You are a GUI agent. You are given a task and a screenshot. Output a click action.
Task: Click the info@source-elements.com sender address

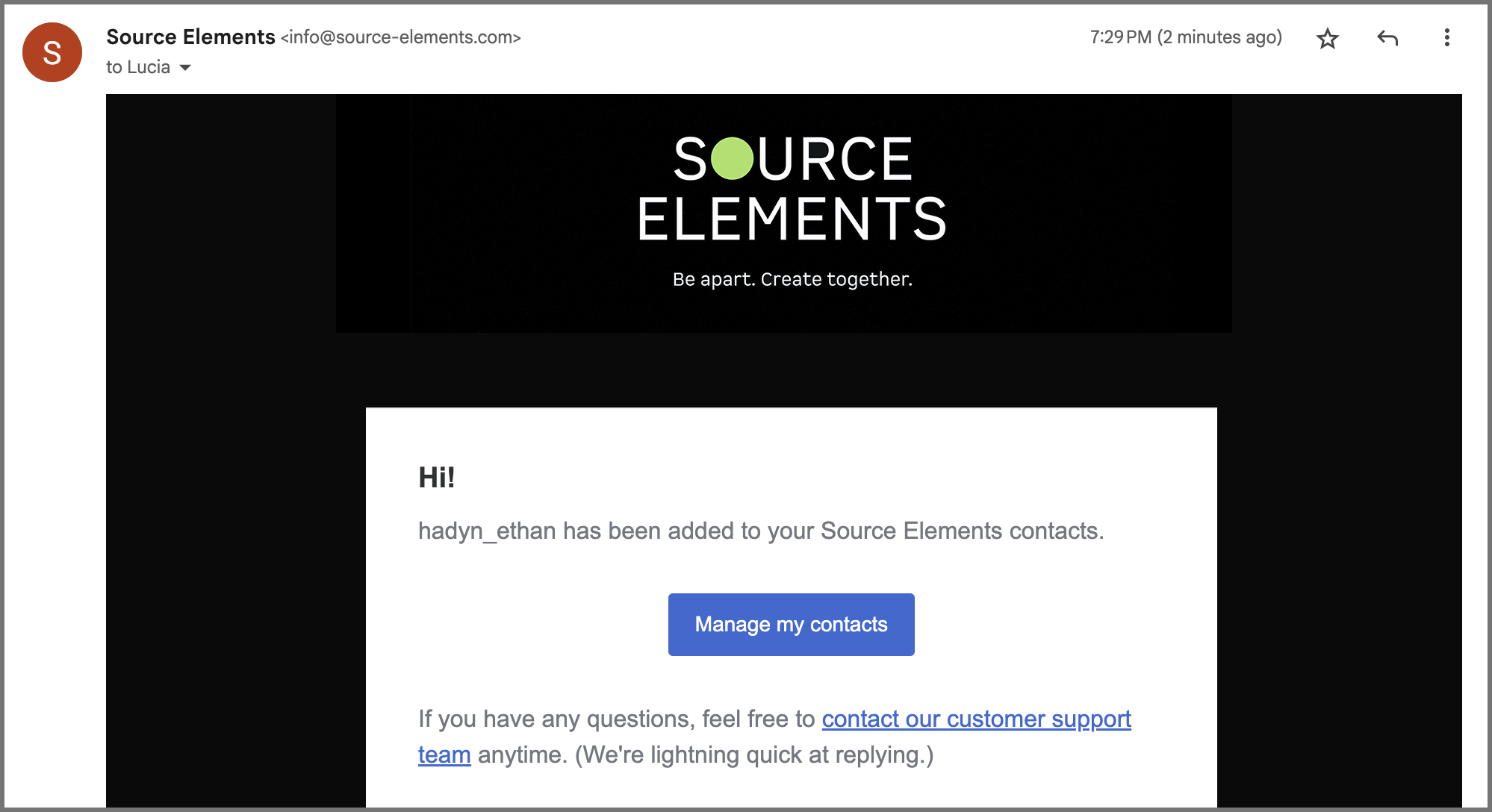coord(400,37)
